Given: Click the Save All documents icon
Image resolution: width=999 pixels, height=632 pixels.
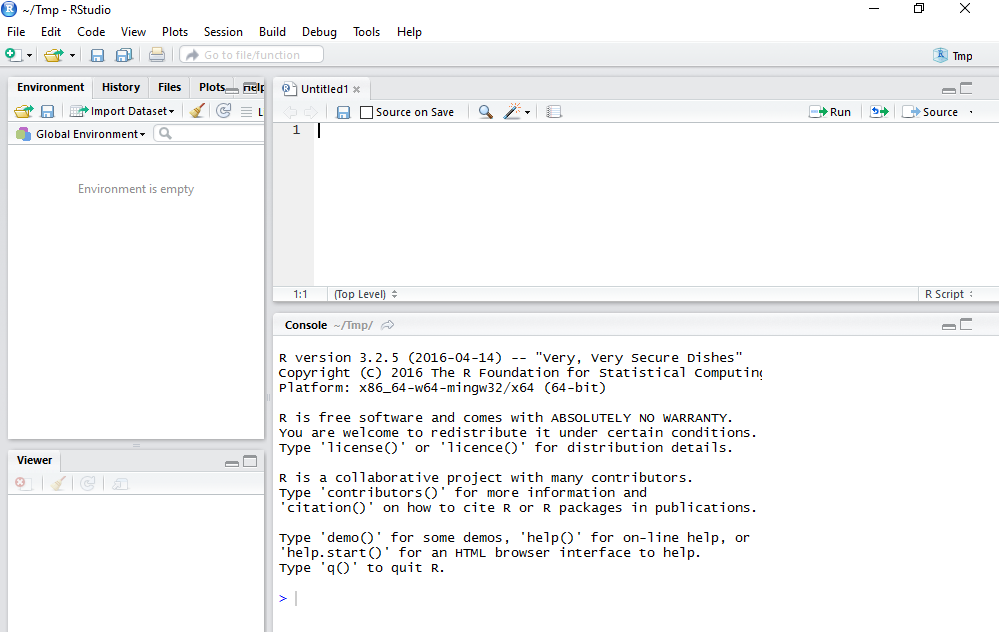Looking at the screenshot, I should [124, 55].
